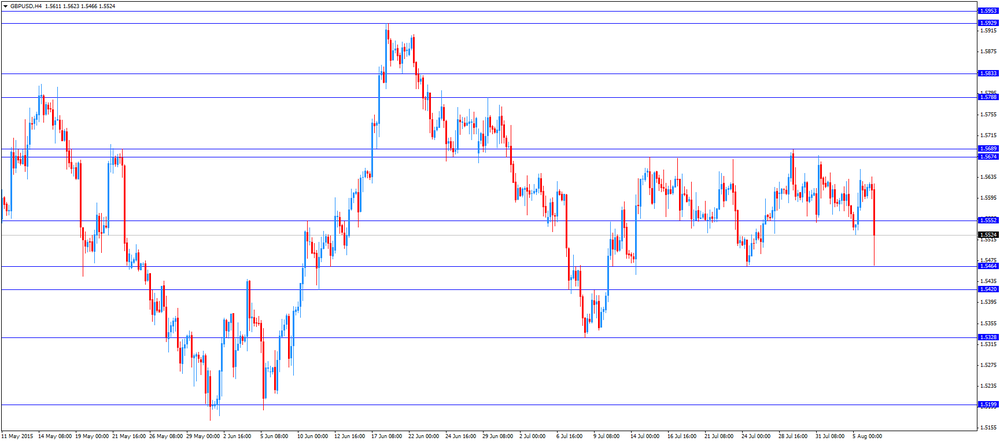Click the 24 Jul 00:00 time label
The width and height of the screenshot is (1000, 441).
click(x=756, y=436)
